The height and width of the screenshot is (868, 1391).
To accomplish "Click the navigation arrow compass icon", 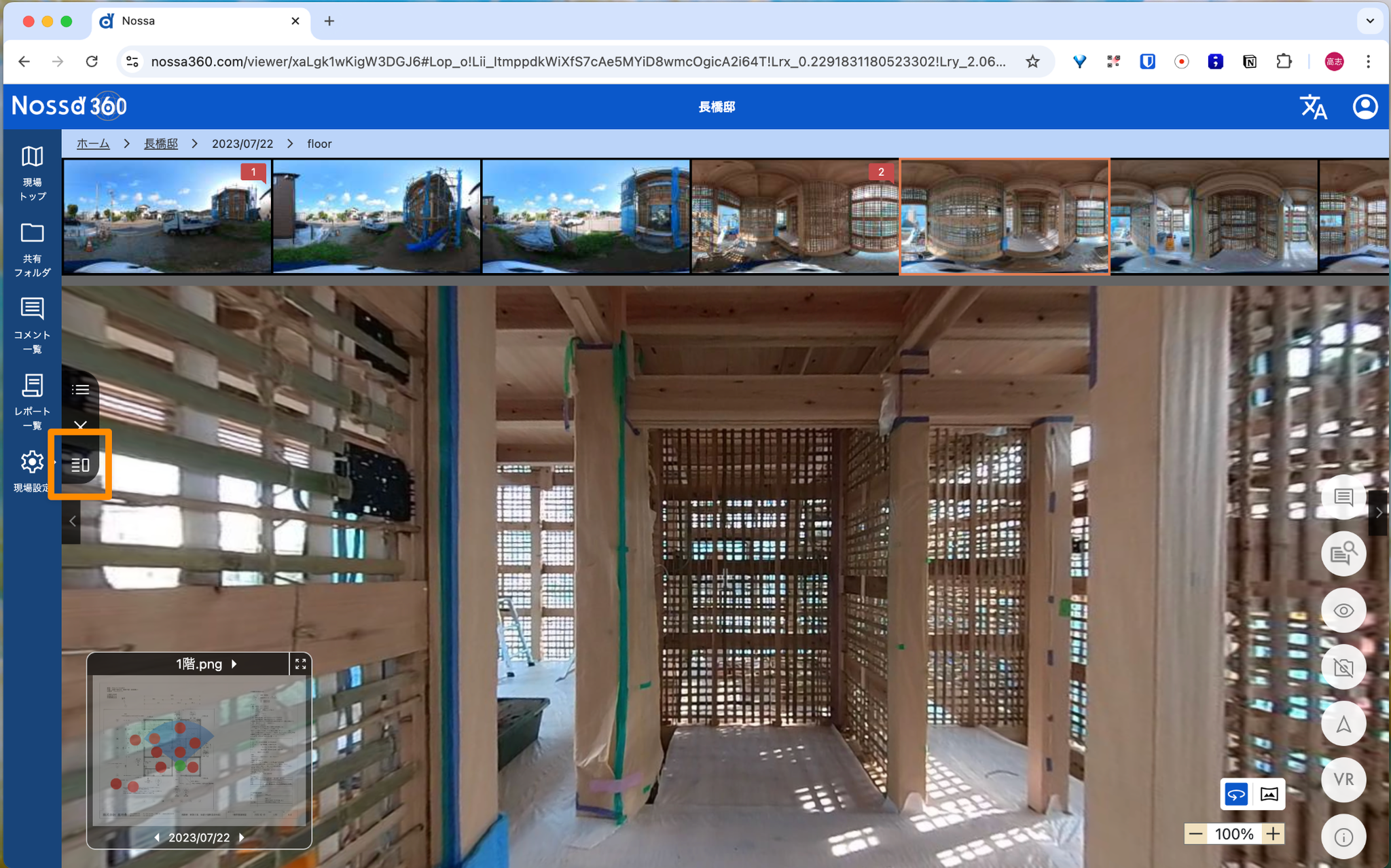I will click(x=1343, y=724).
